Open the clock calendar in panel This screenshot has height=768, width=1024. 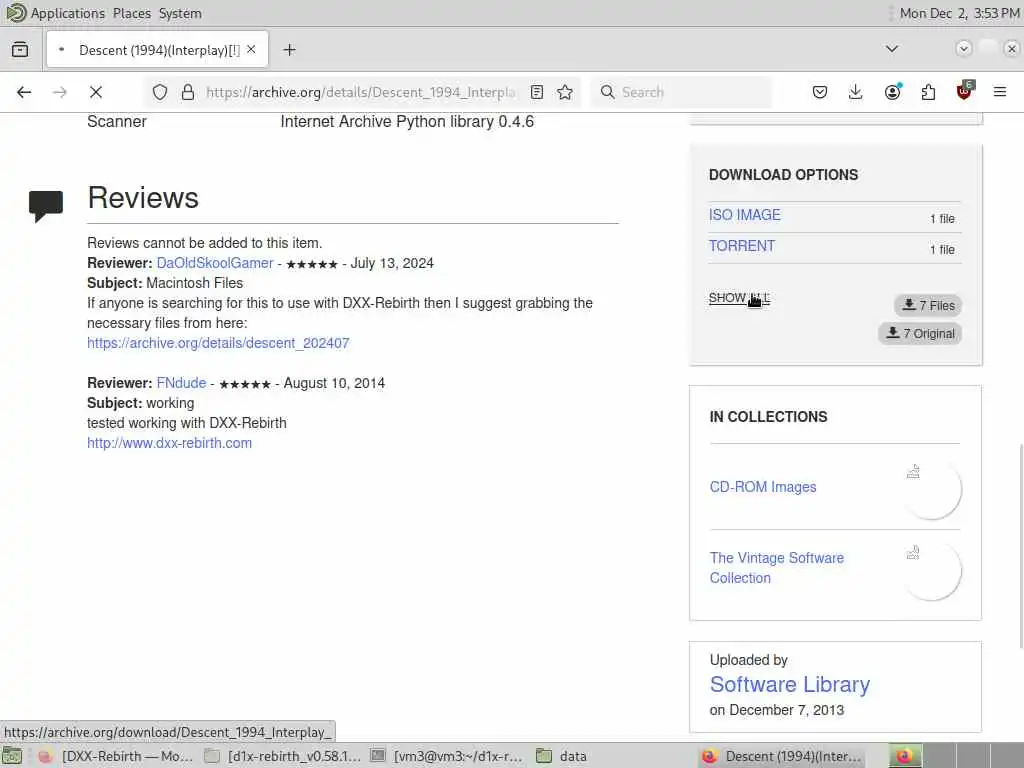(x=959, y=13)
